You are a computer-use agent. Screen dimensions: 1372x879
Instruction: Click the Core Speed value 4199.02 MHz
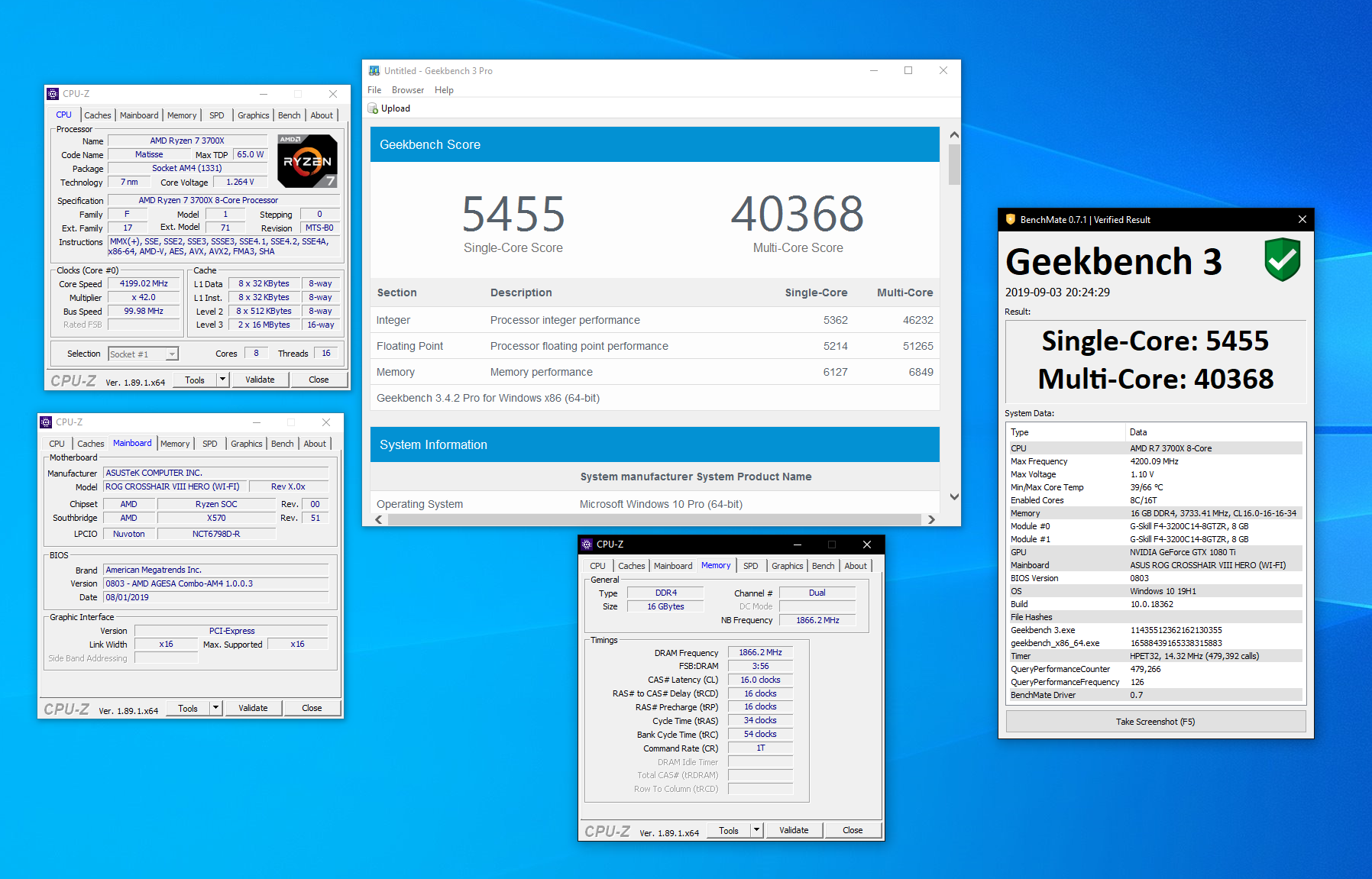(x=144, y=283)
